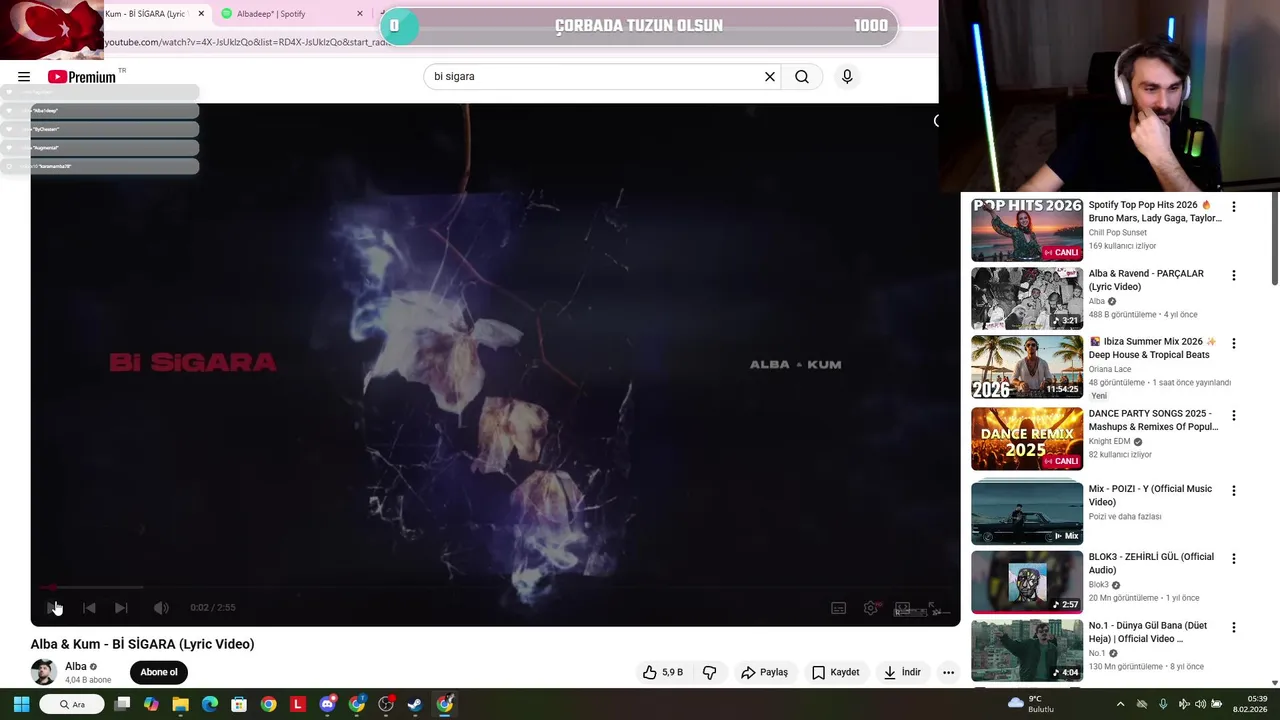This screenshot has width=1280, height=720.
Task: Open the YouTube guide hamburger menu
Action: coord(24,77)
